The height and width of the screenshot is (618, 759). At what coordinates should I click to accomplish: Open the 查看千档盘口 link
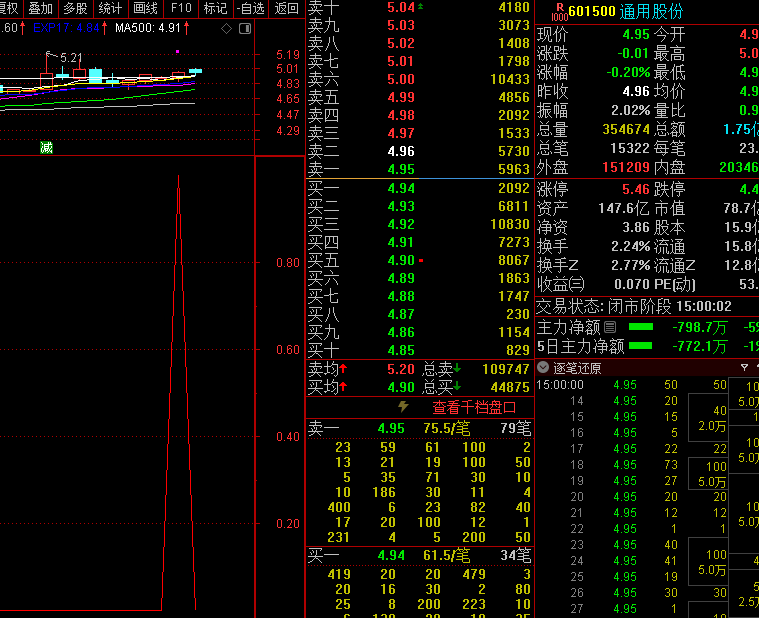(474, 407)
